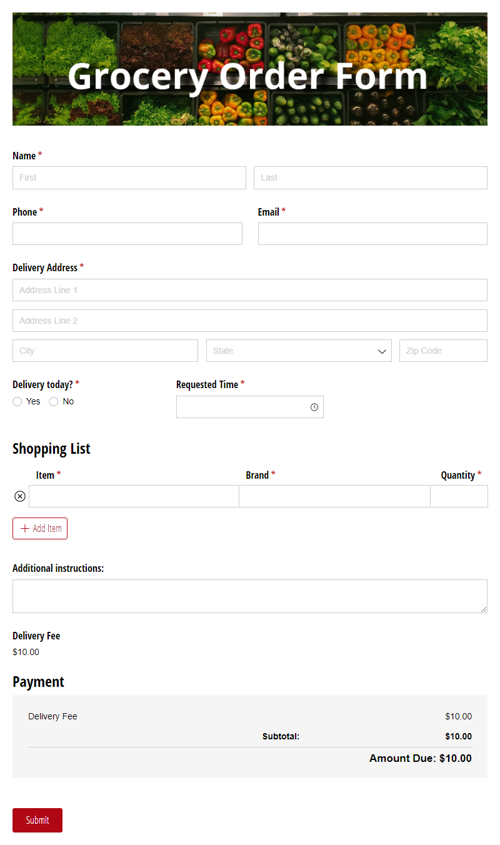Click the clock icon in Requested Time
This screenshot has width=500, height=845.
[x=314, y=407]
